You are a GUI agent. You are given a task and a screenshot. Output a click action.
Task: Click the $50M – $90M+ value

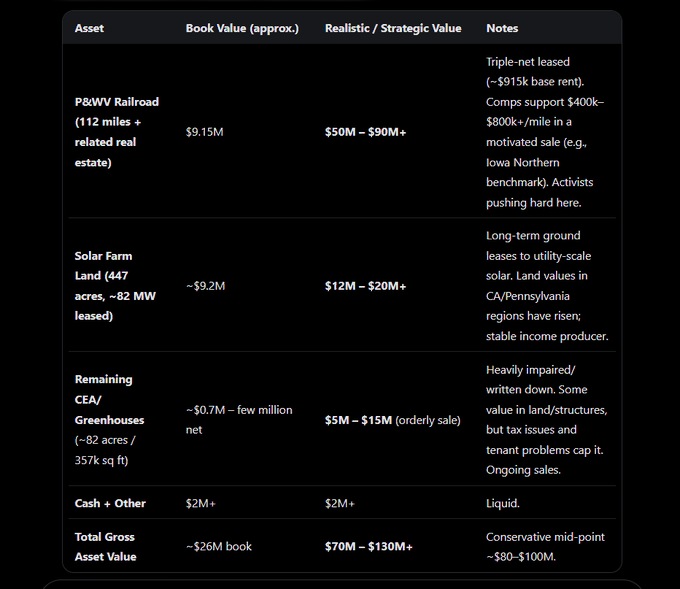366,132
